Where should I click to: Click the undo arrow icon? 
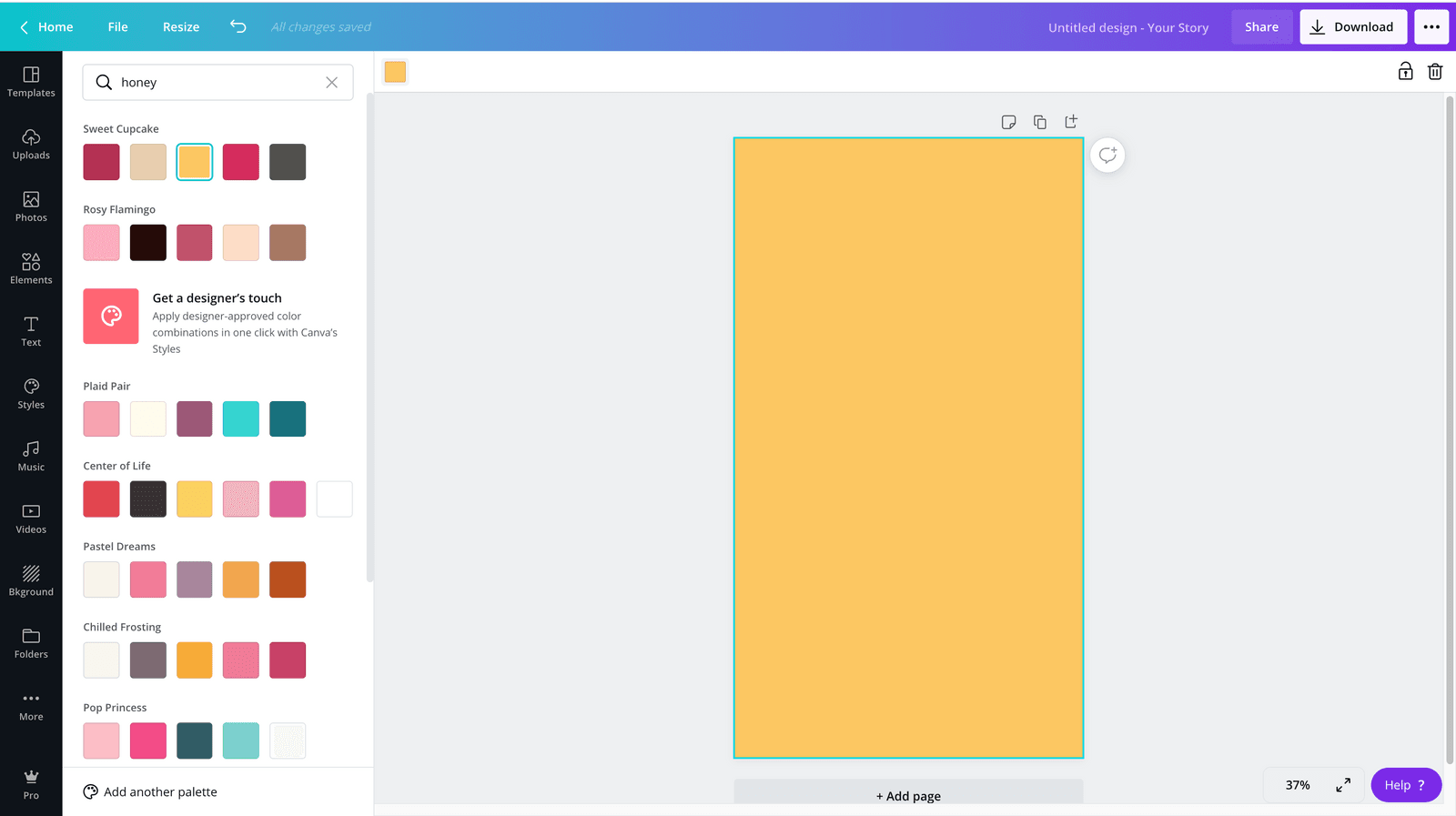tap(238, 26)
